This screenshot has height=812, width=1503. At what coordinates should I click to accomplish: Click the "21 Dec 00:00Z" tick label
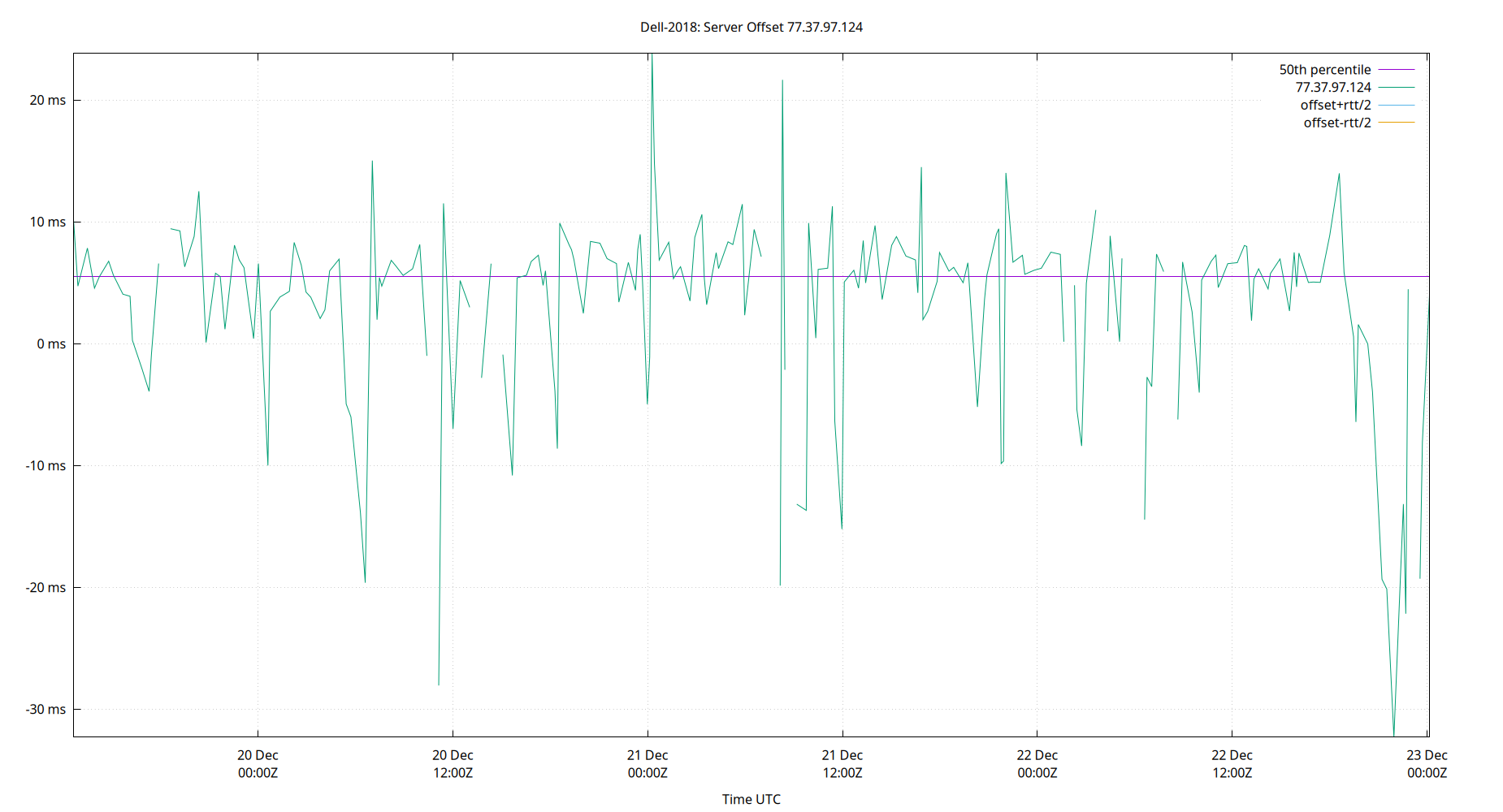point(648,763)
